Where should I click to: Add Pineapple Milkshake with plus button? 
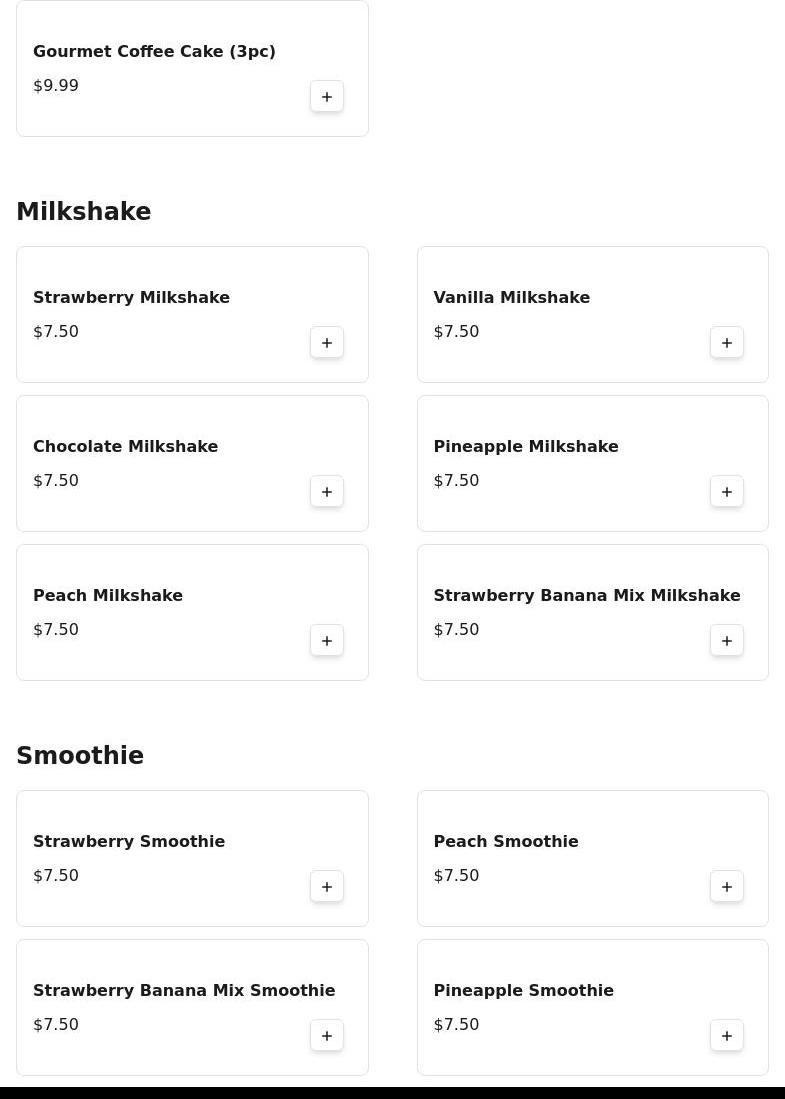727,491
